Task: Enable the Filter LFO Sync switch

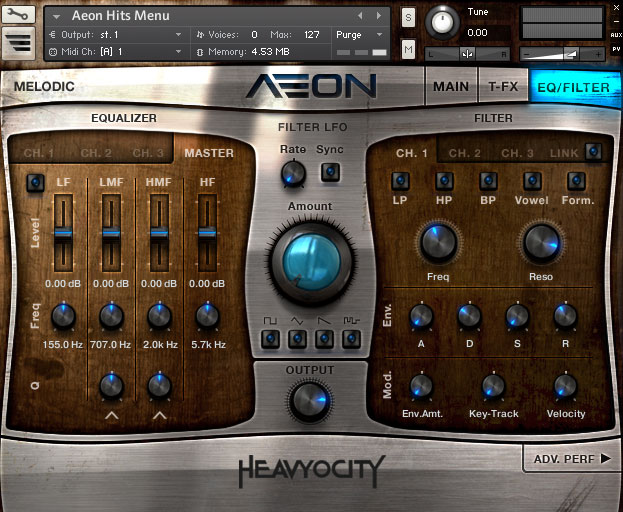Action: point(329,172)
